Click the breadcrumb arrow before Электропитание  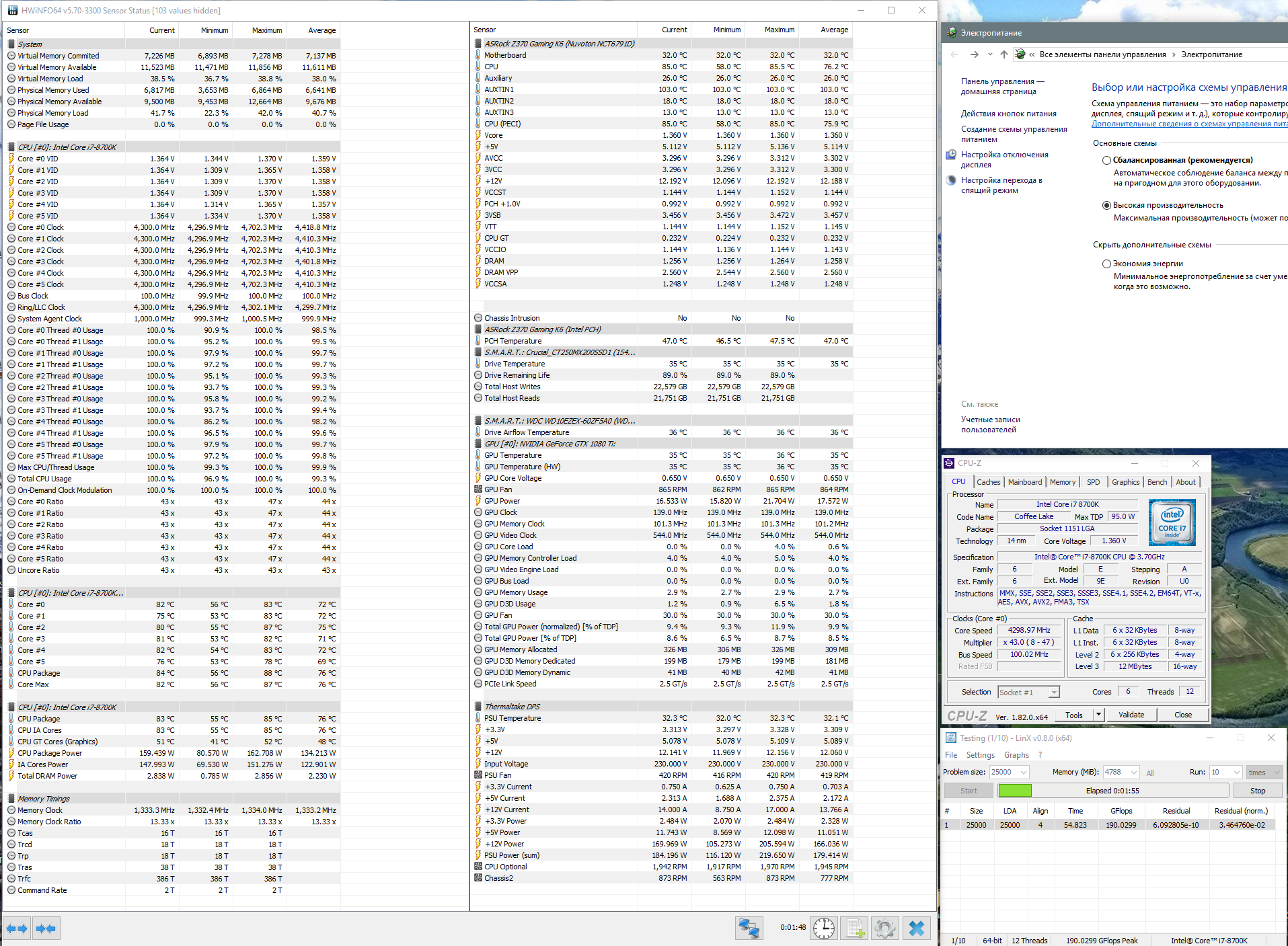(x=1174, y=54)
